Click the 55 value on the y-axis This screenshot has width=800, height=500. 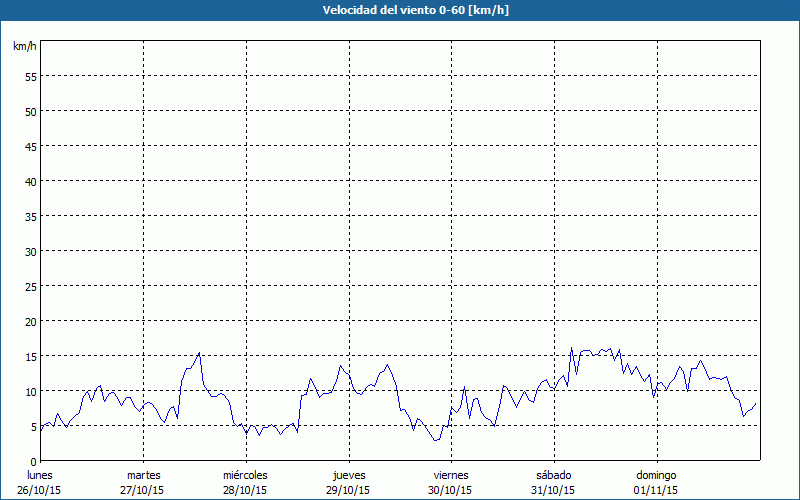coord(30,76)
